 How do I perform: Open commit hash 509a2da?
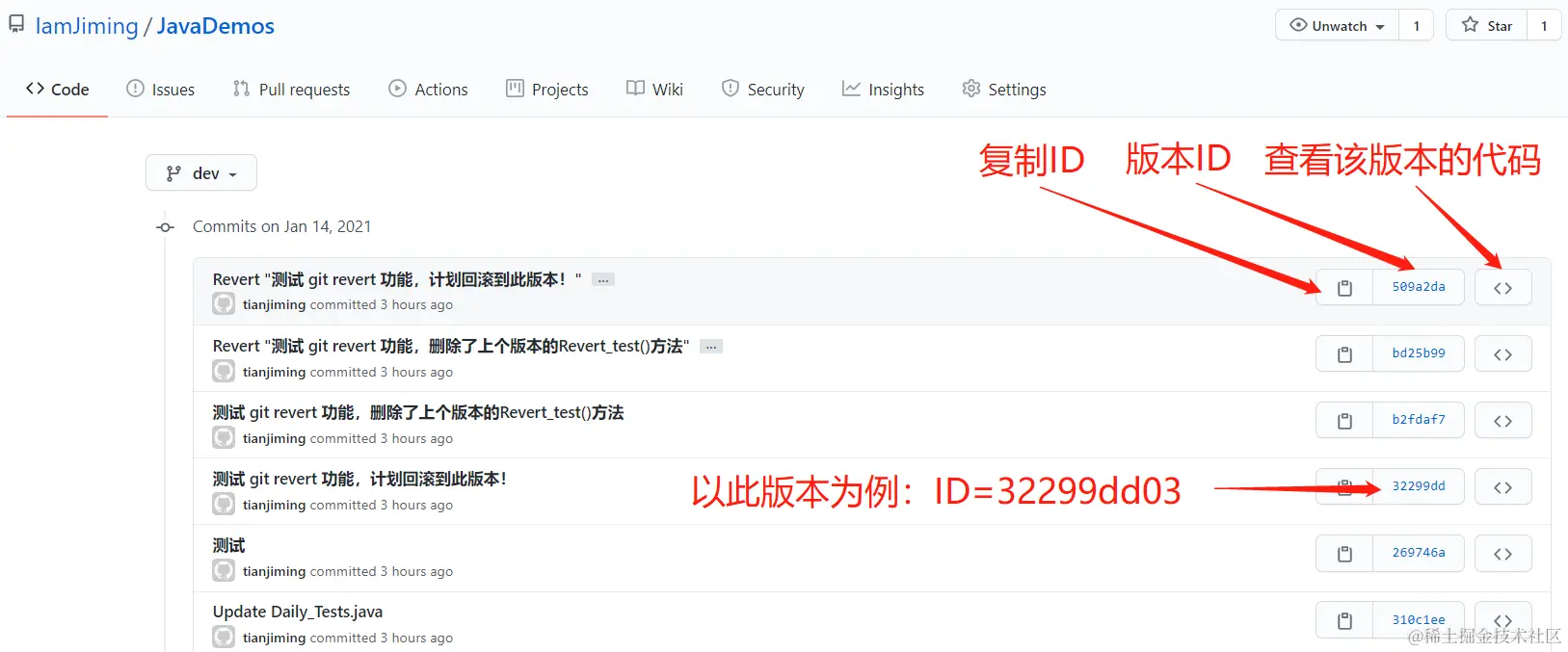(1418, 287)
